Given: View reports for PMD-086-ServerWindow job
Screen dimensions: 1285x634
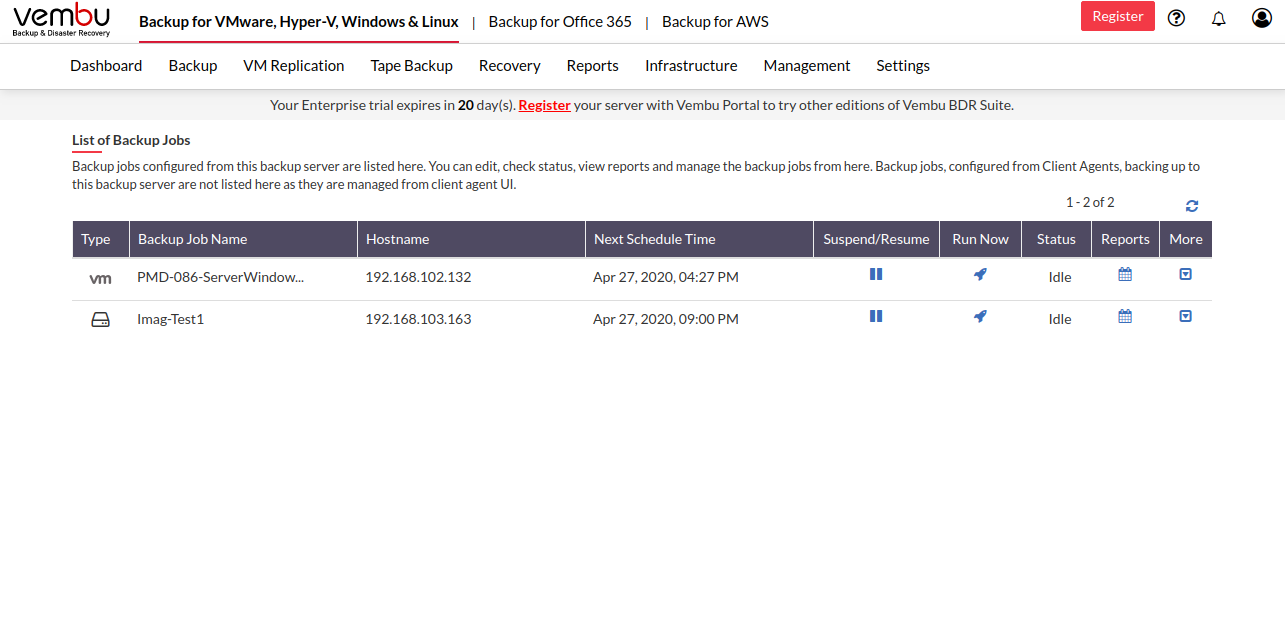Looking at the screenshot, I should (x=1125, y=274).
